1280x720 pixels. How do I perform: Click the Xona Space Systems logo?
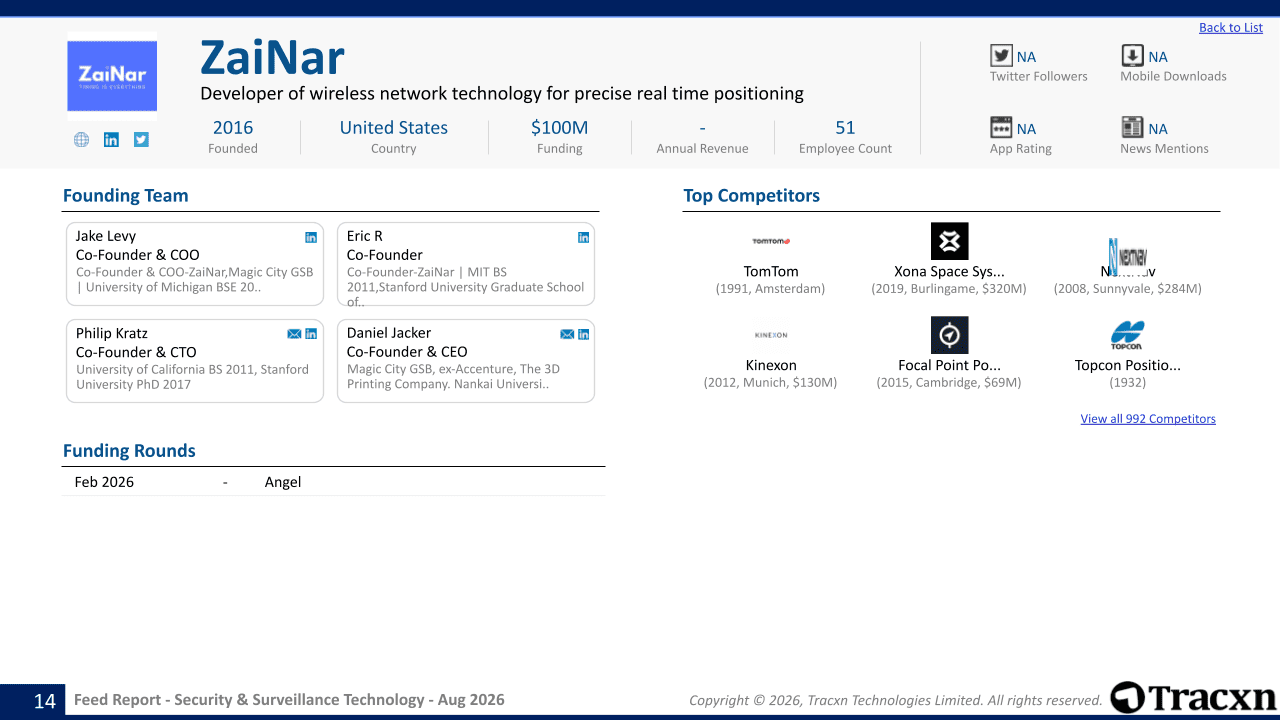pyautogui.click(x=950, y=241)
